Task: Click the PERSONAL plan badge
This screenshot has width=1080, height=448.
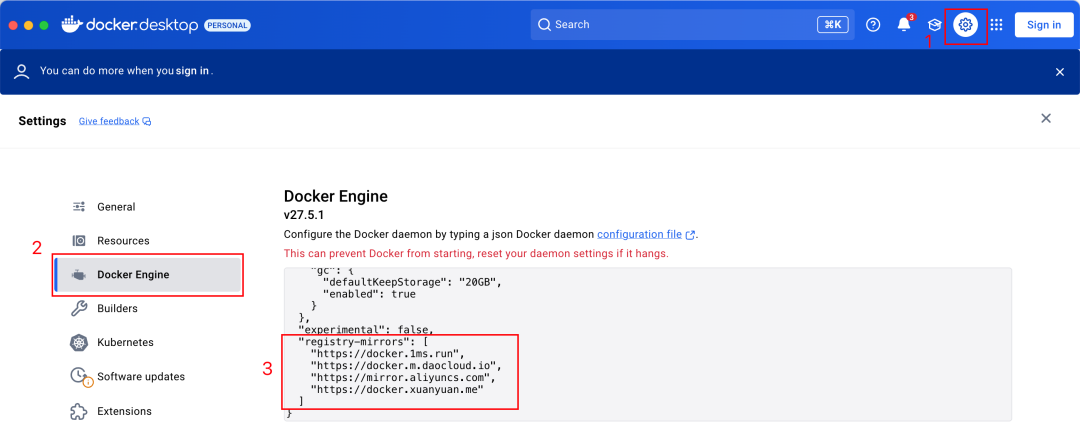Action: [227, 26]
